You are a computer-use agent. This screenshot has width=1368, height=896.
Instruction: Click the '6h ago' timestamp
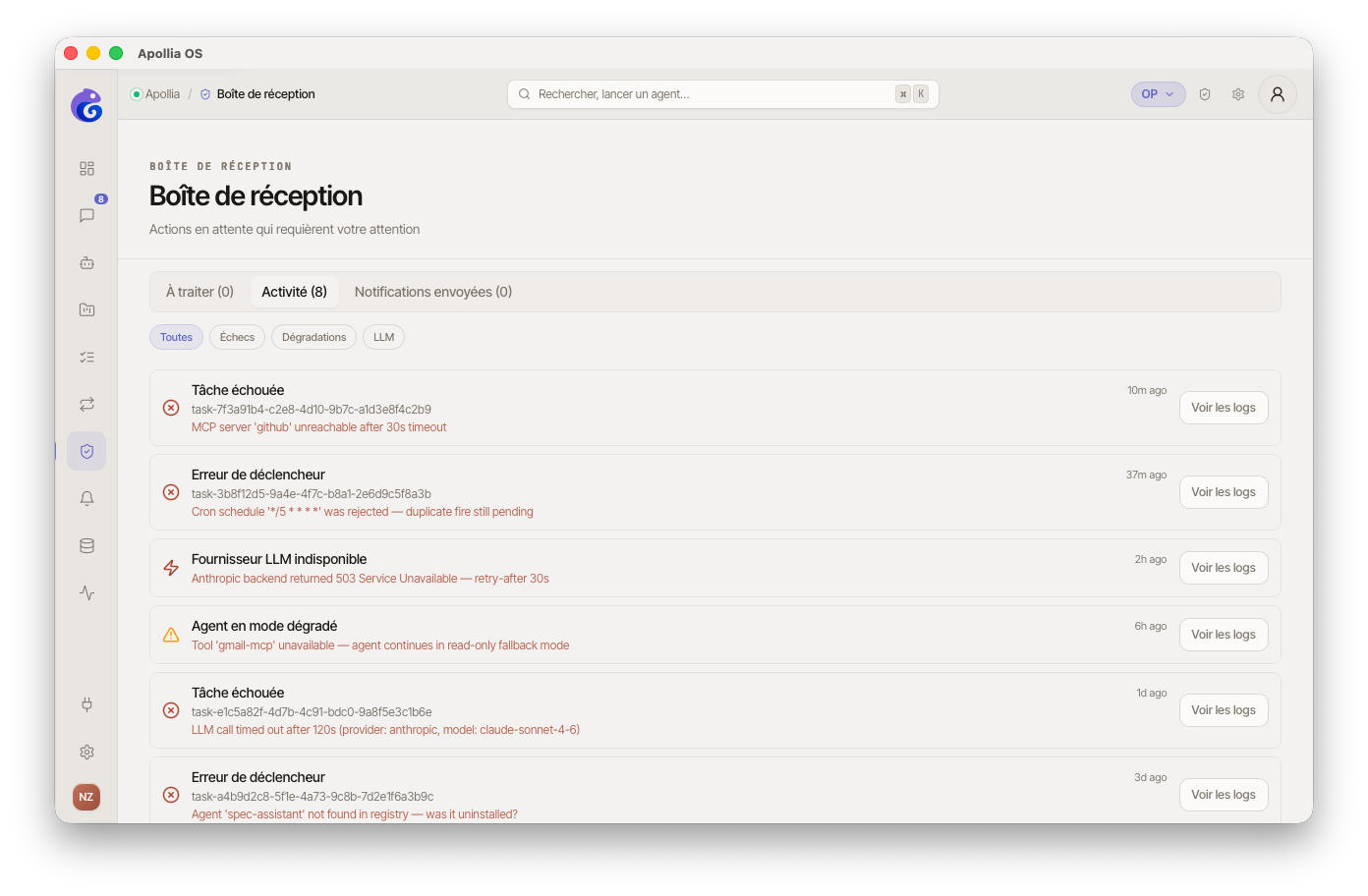tap(1151, 626)
